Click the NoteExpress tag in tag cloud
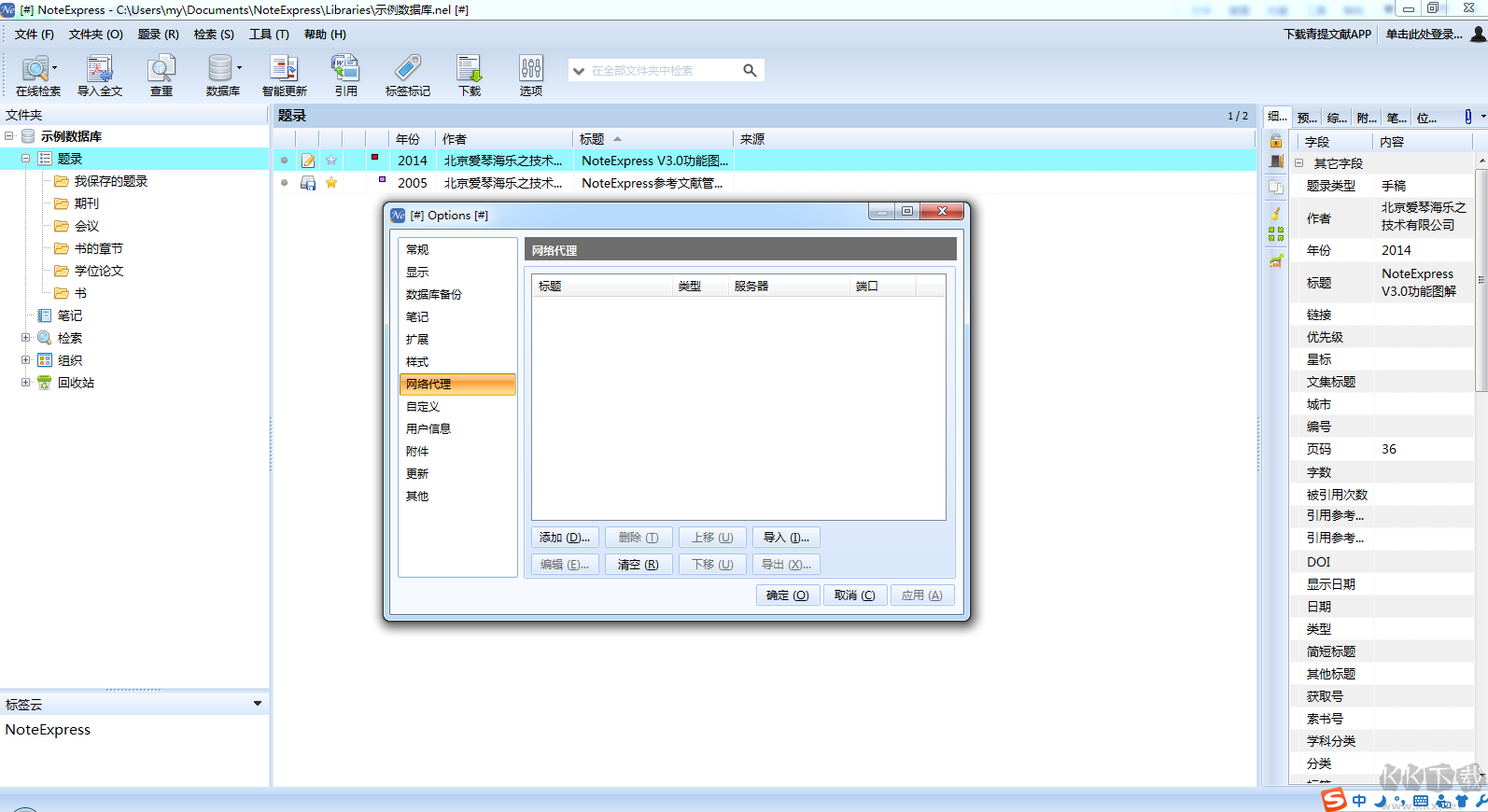The image size is (1488, 812). 49,730
